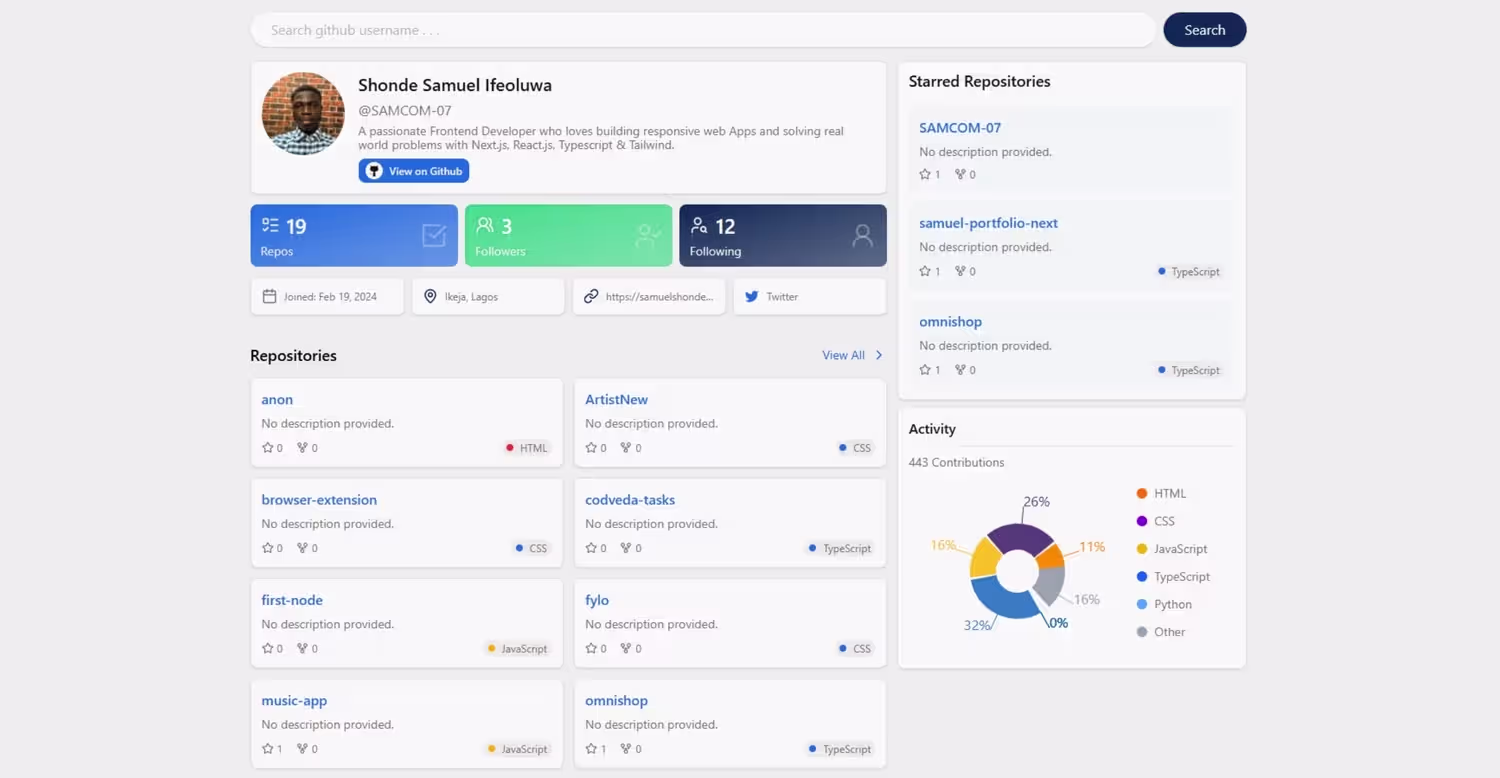1500x778 pixels.
Task: Open the codveda-tasks repository link
Action: [x=630, y=500]
